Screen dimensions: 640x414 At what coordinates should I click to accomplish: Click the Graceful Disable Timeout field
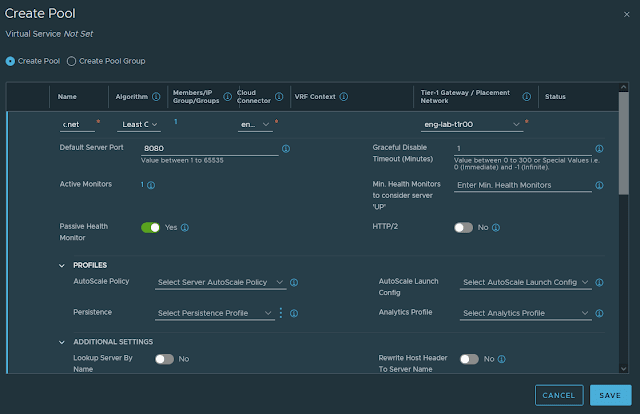click(x=523, y=149)
